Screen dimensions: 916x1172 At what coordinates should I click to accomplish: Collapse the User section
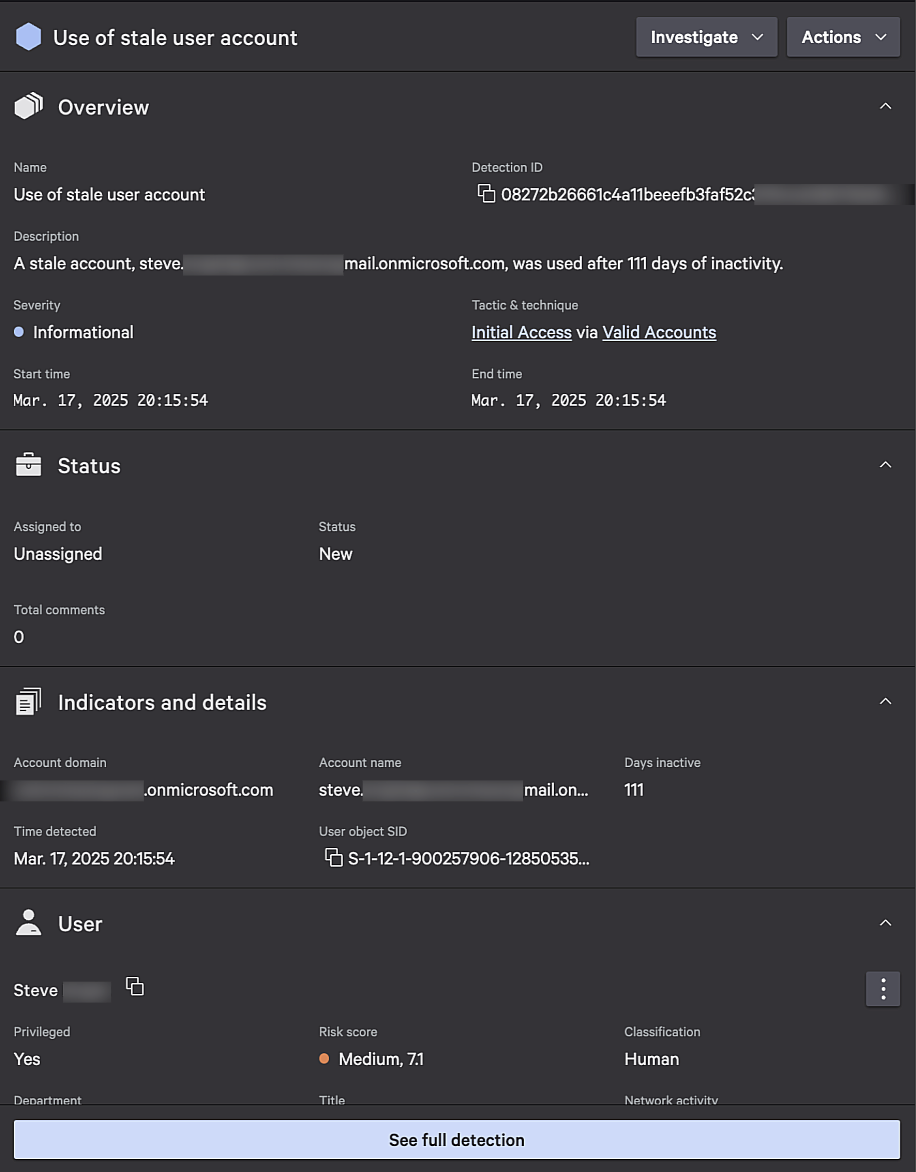pyautogui.click(x=885, y=923)
